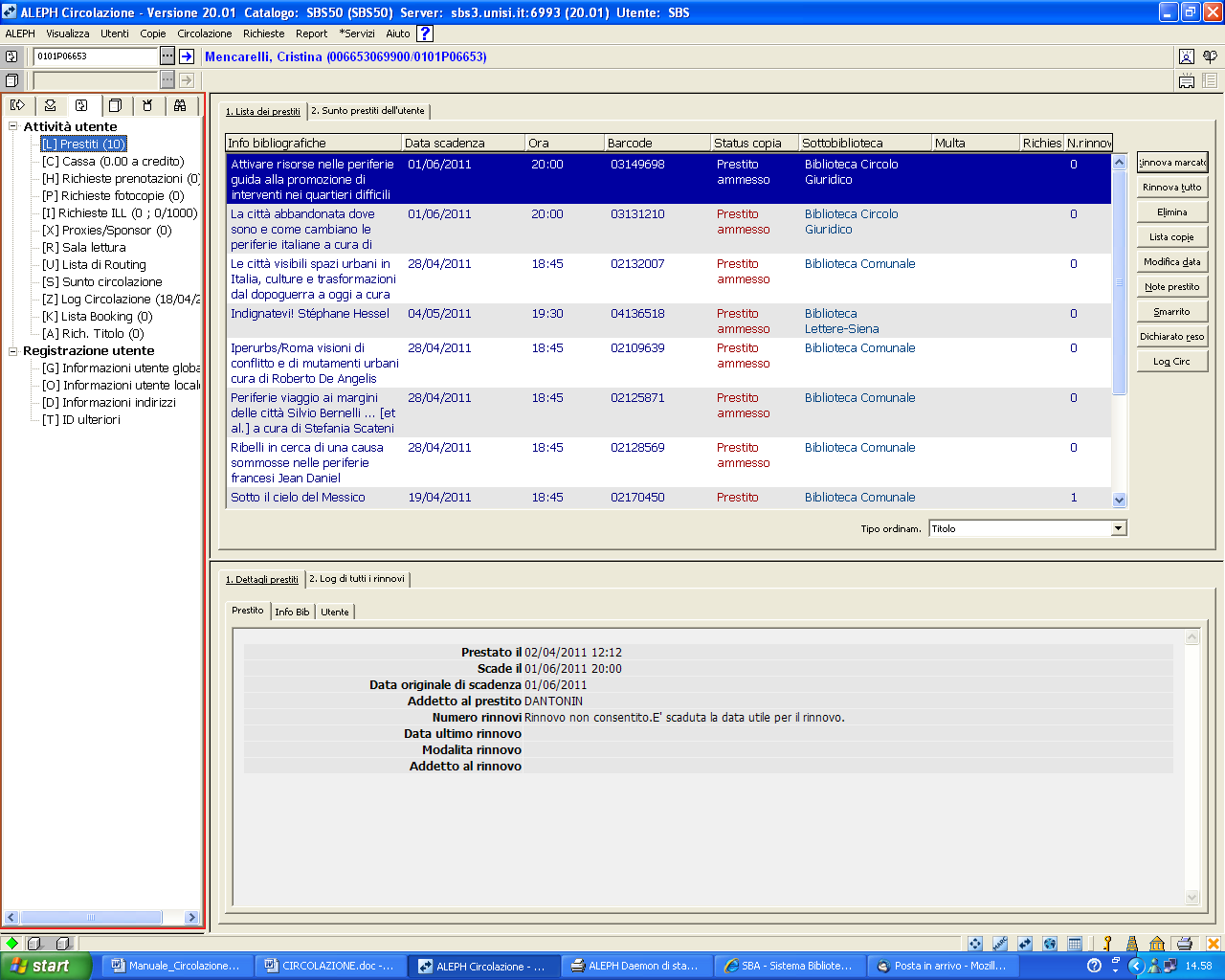The width and height of the screenshot is (1225, 980).
Task: Select [H] Richieste prenotazioni tree item
Action: click(121, 179)
